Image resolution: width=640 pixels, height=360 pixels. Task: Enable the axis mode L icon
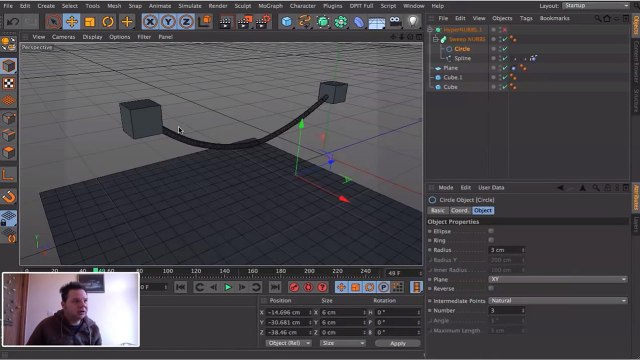9,176
